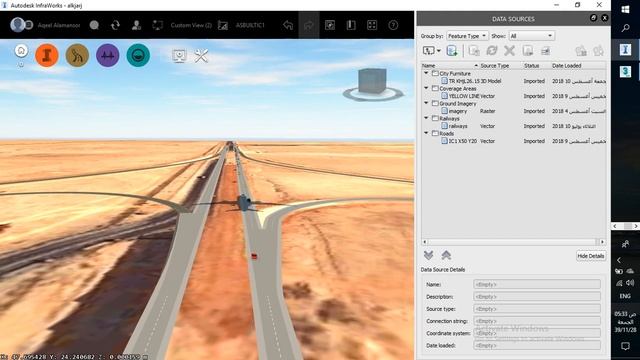Click the user profile avatar
This screenshot has height=360, width=640.
pyautogui.click(x=18, y=25)
